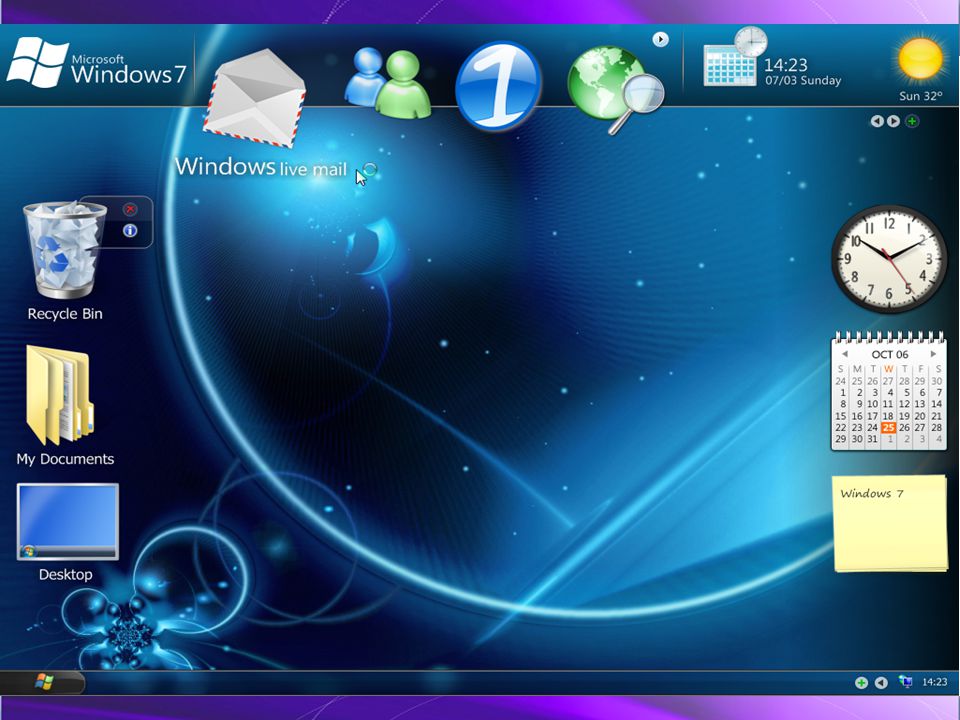Click the blue info icon beside Recycle Bin
The height and width of the screenshot is (720, 960).
point(130,231)
